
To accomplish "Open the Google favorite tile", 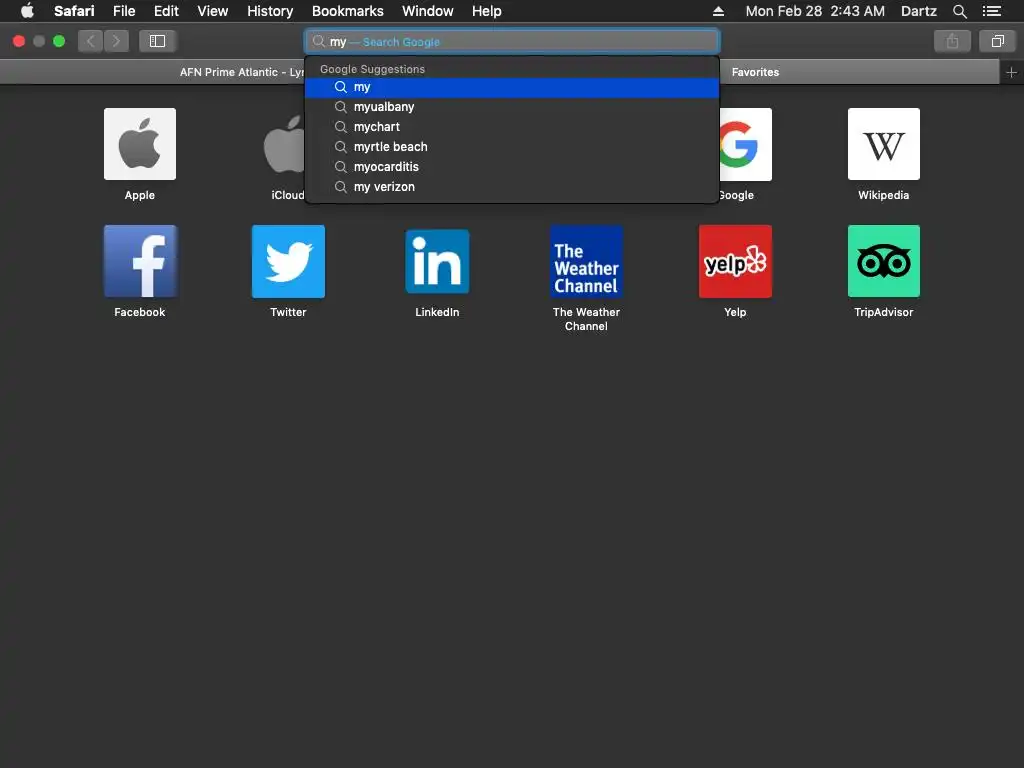I will 745,144.
